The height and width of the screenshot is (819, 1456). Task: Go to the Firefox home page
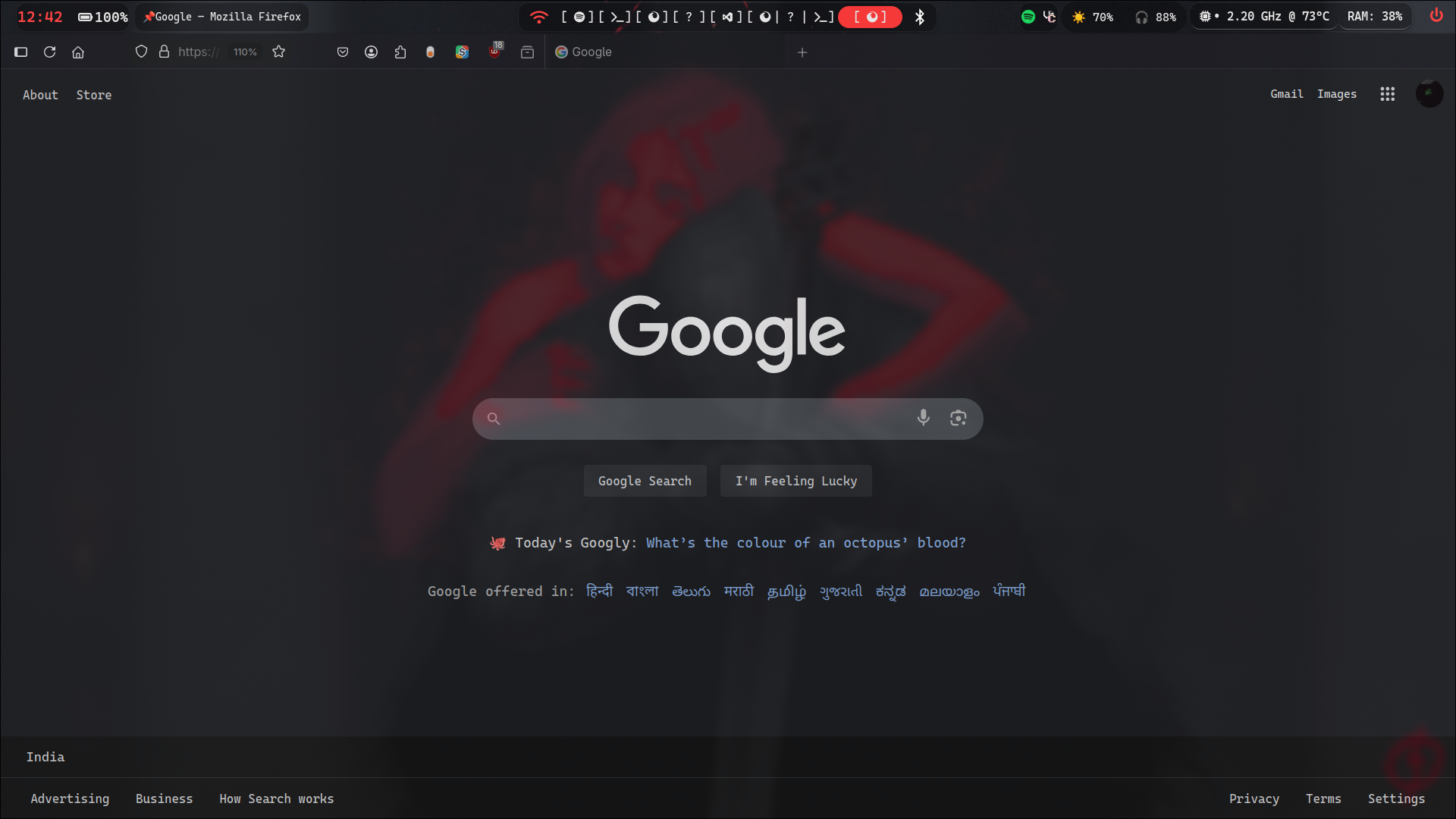tap(78, 52)
